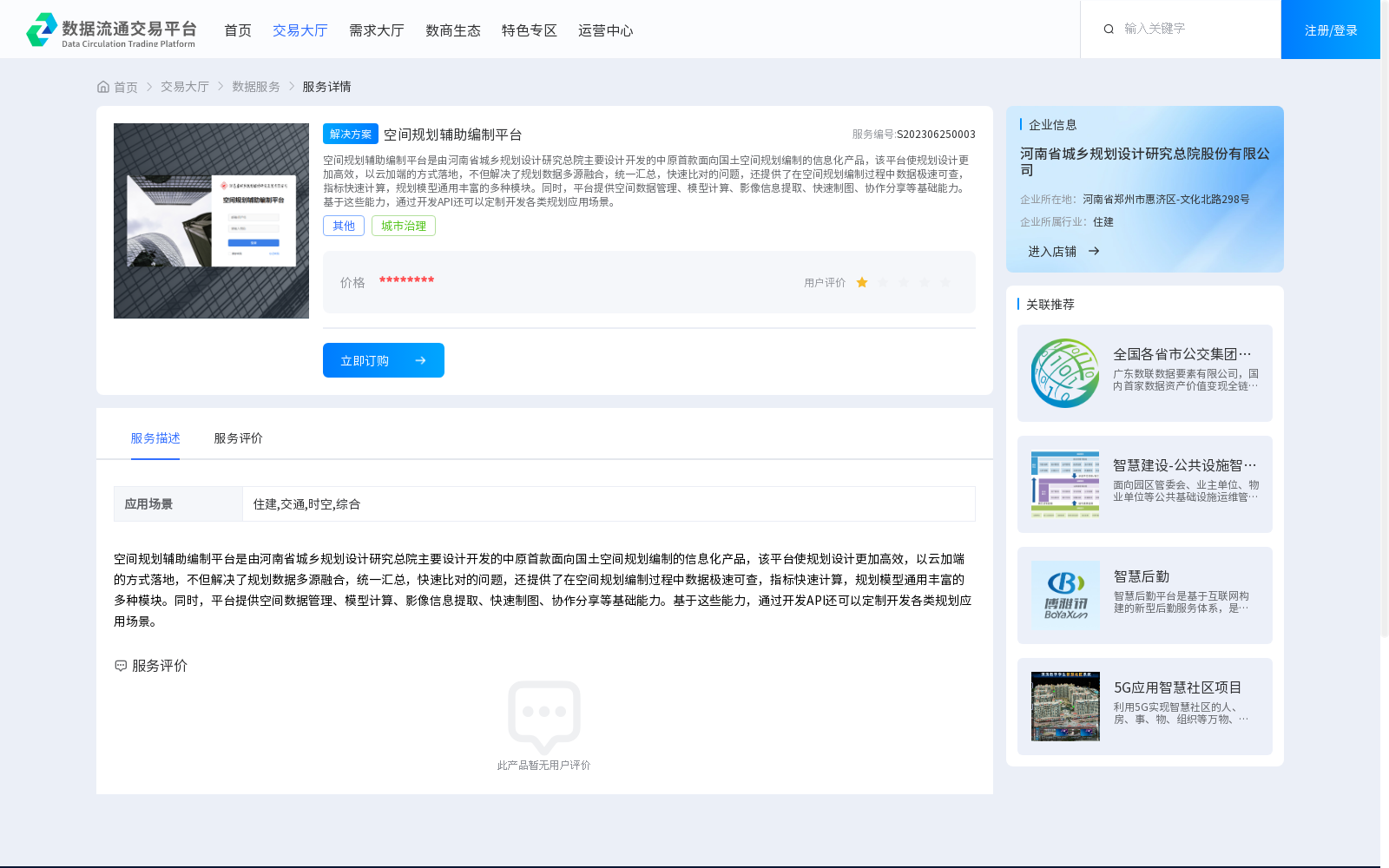Click the 企业信息 heading
The image size is (1389, 868).
pos(1053,125)
